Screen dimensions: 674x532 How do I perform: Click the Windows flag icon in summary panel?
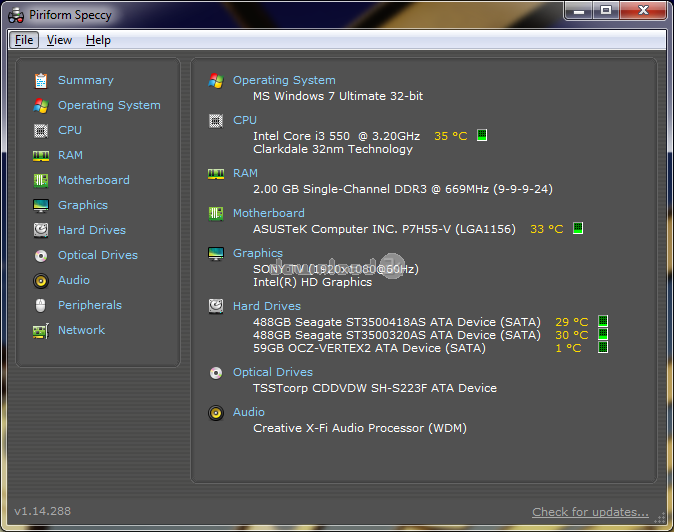[x=216, y=80]
